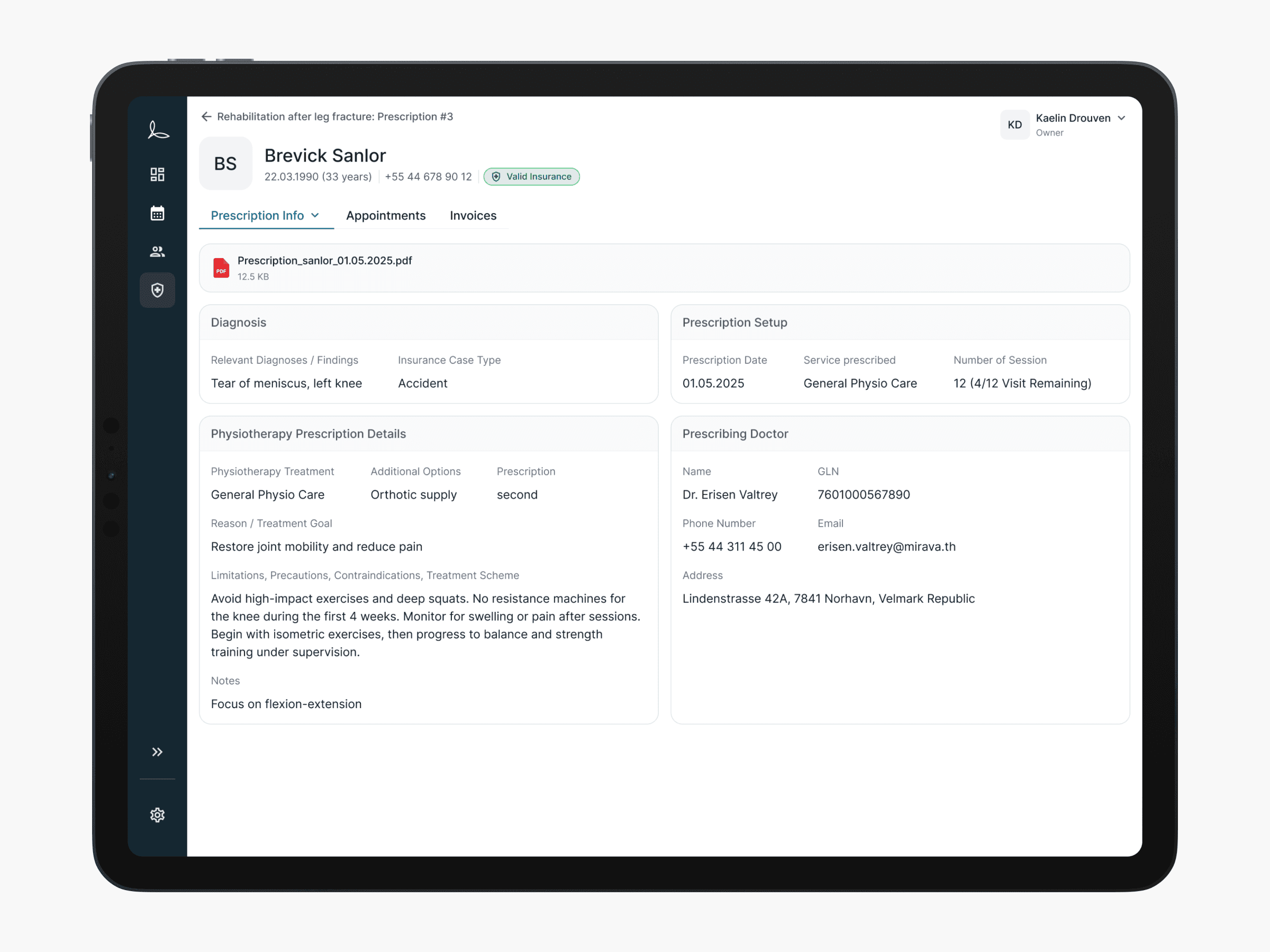1270x952 pixels.
Task: Open settings gear in sidebar
Action: tap(157, 815)
